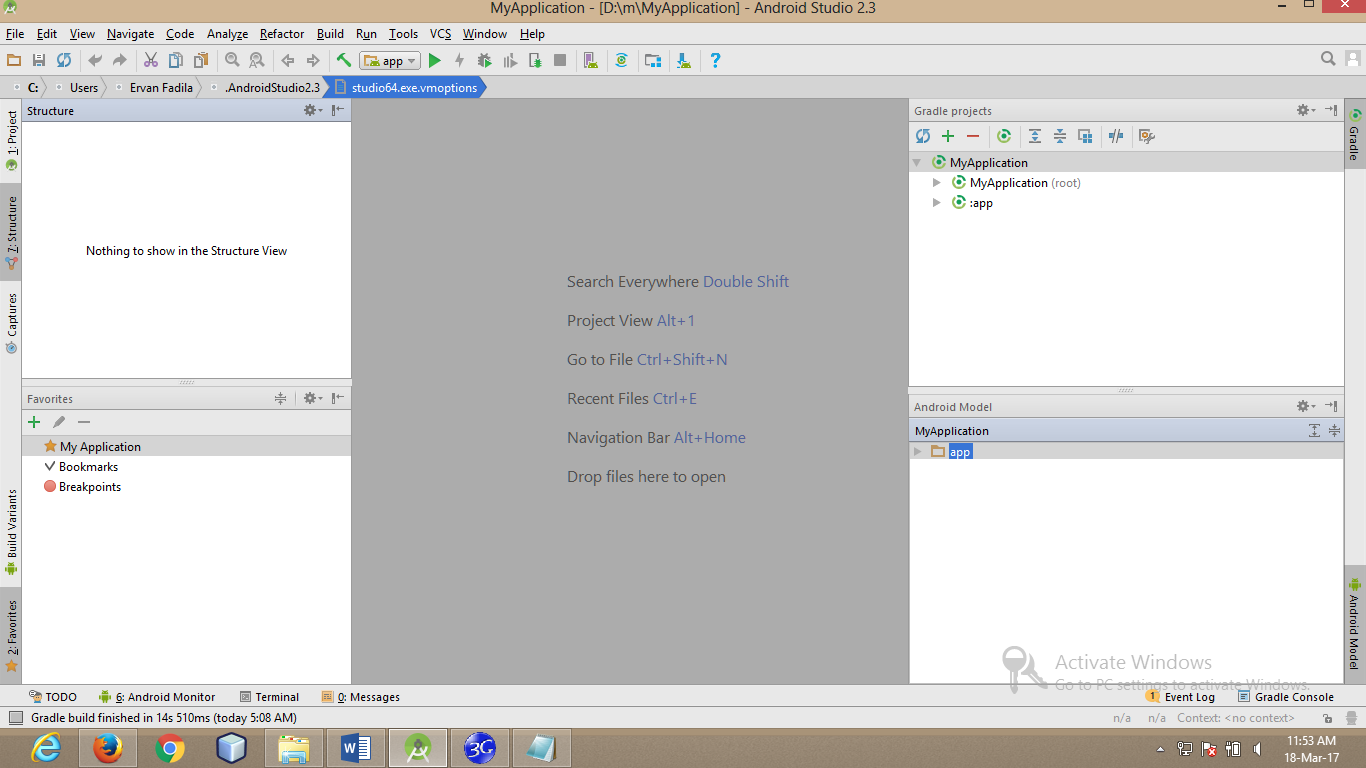1366x768 pixels.
Task: Click the Apply Changes lightning icon
Action: (460, 60)
